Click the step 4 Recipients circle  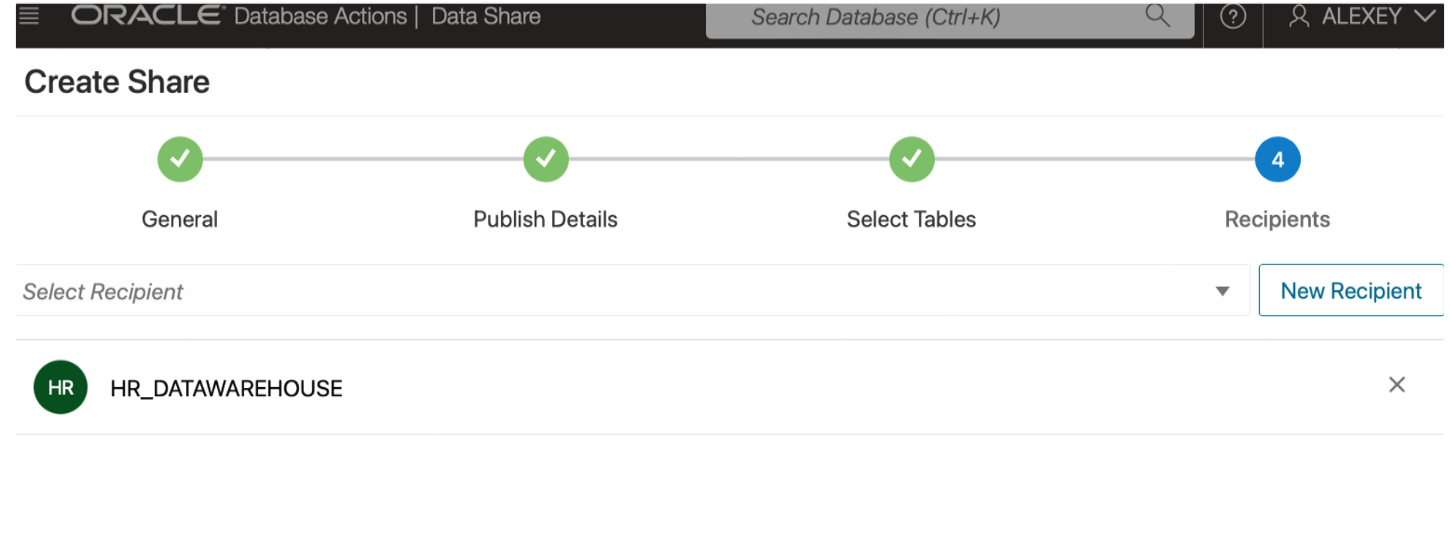coord(1277,159)
